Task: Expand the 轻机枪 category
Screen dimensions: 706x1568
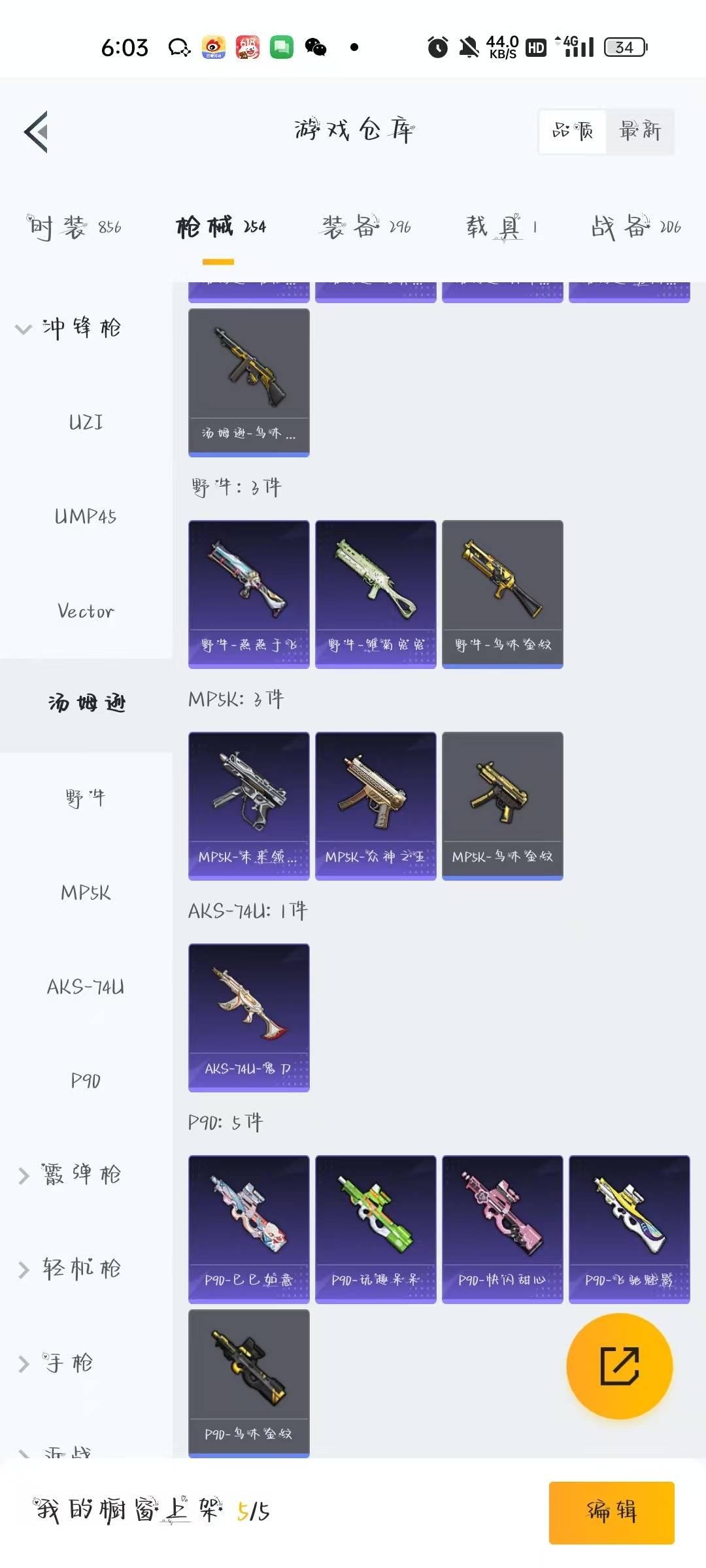Action: pyautogui.click(x=69, y=1269)
